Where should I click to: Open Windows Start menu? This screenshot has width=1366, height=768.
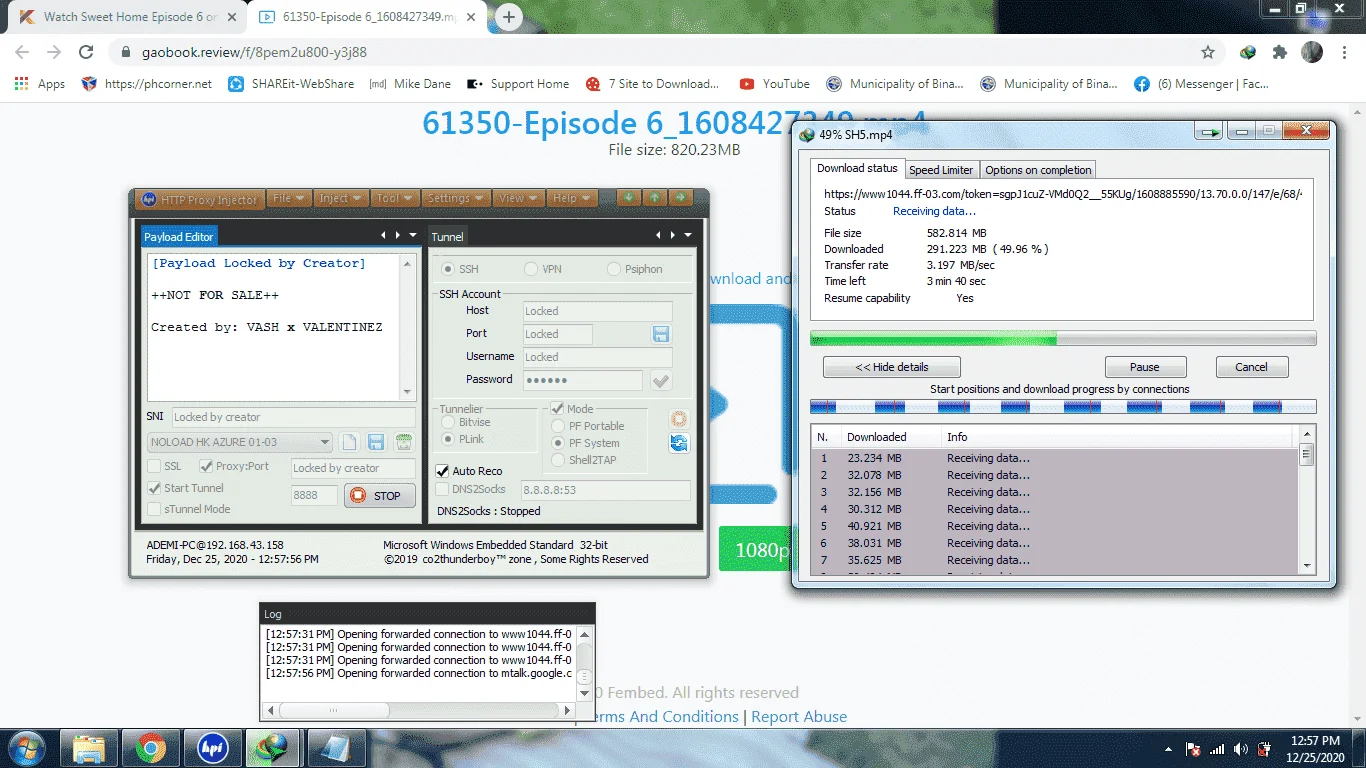click(25, 748)
